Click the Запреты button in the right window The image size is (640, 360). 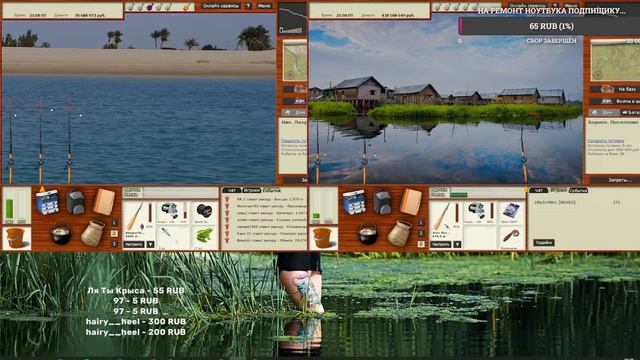(x=615, y=180)
